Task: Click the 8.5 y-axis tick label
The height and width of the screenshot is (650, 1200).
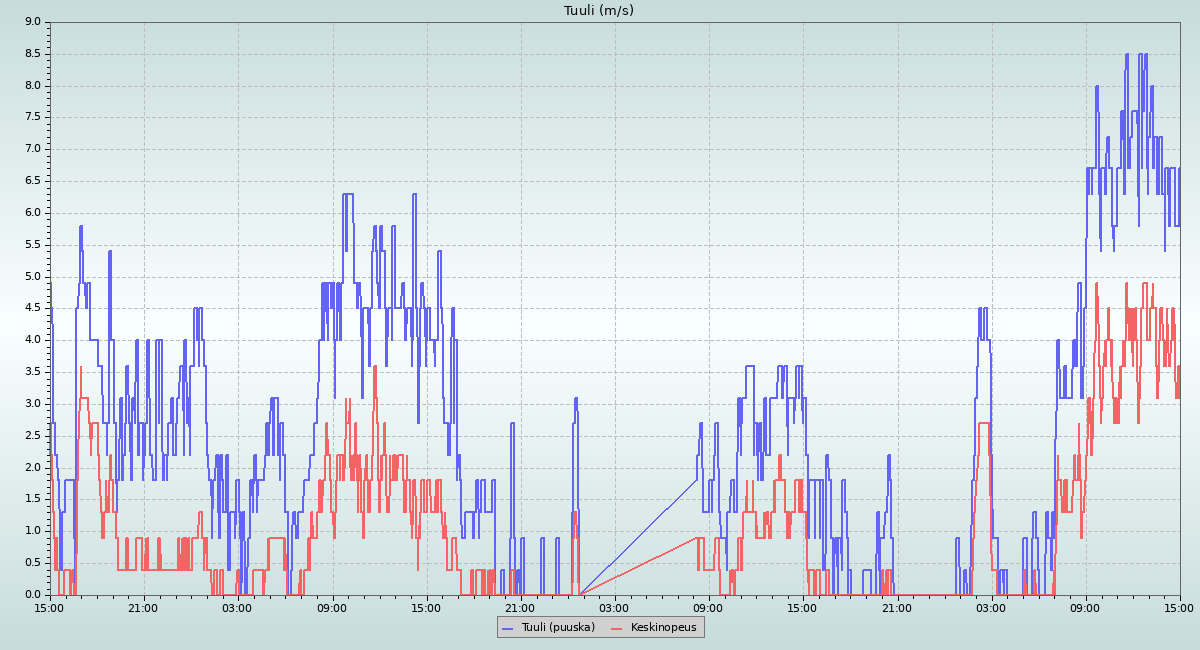Action: point(32,54)
